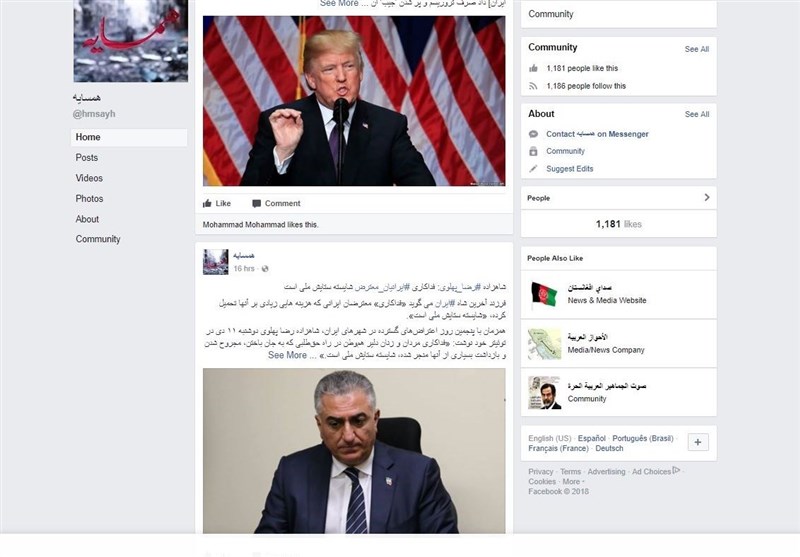Click See All in the Community panel
Image resolution: width=800 pixels, height=557 pixels.
[x=697, y=49]
